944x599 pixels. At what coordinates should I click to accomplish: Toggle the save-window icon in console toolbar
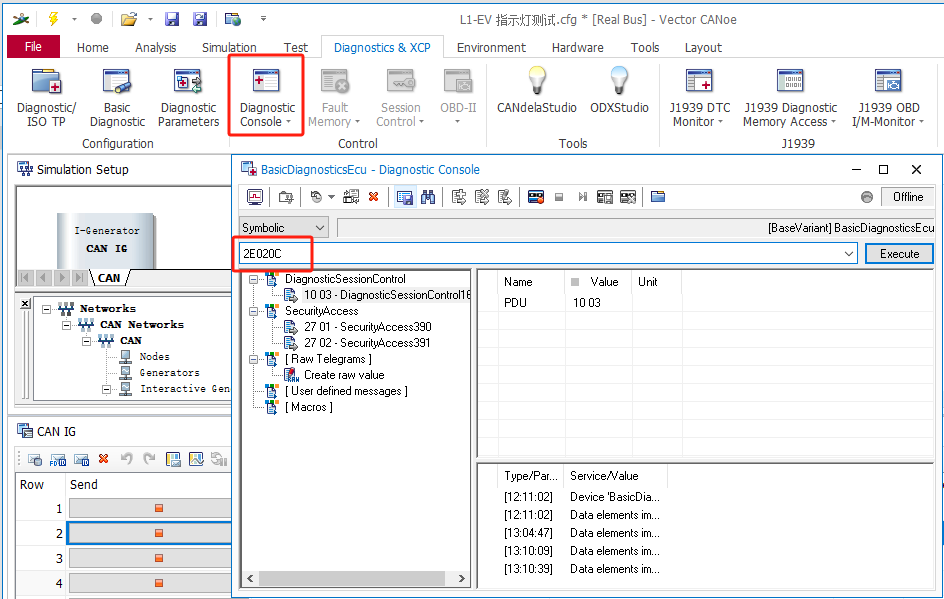pyautogui.click(x=405, y=197)
